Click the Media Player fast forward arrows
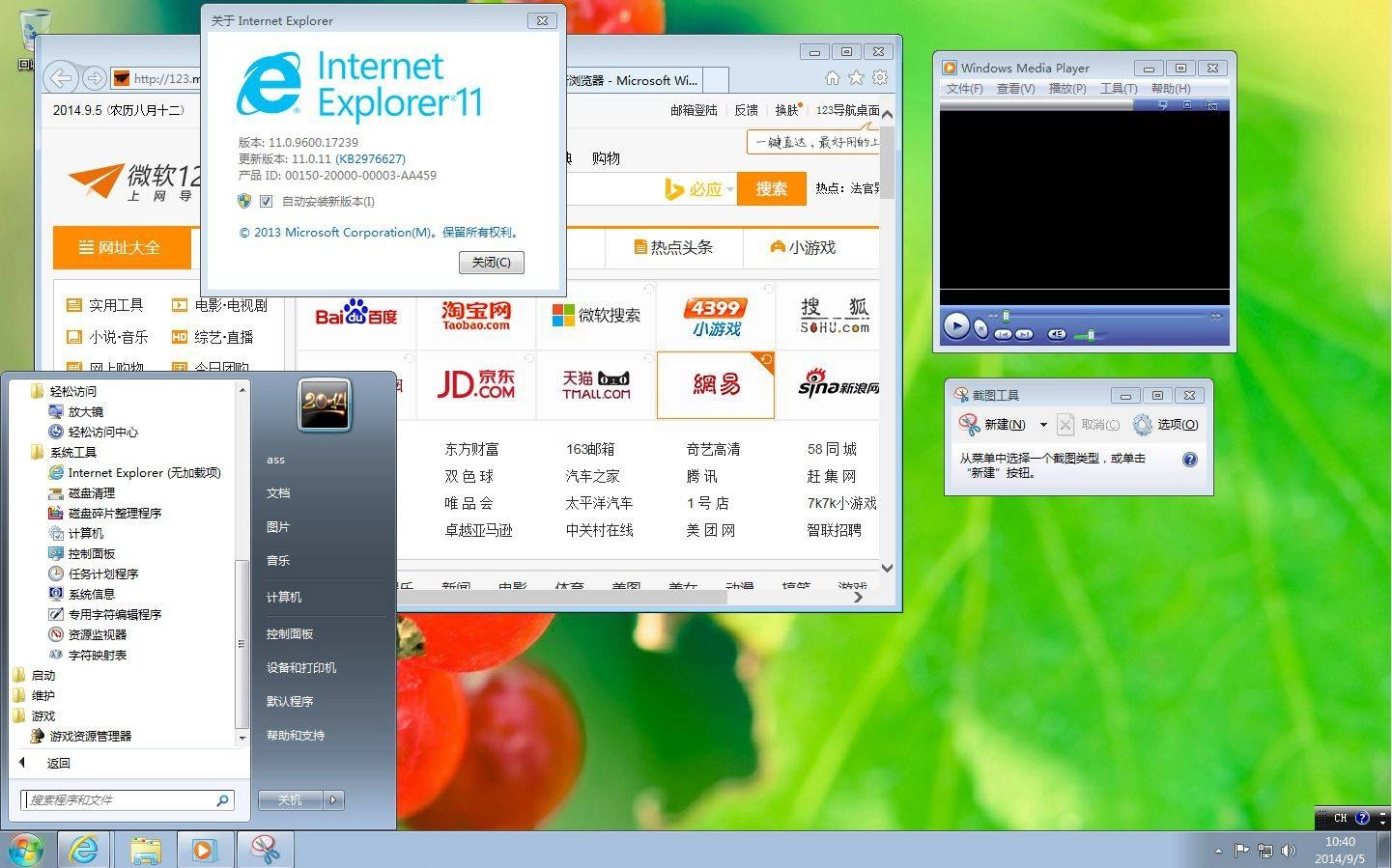The width and height of the screenshot is (1392, 868). pyautogui.click(x=1216, y=316)
